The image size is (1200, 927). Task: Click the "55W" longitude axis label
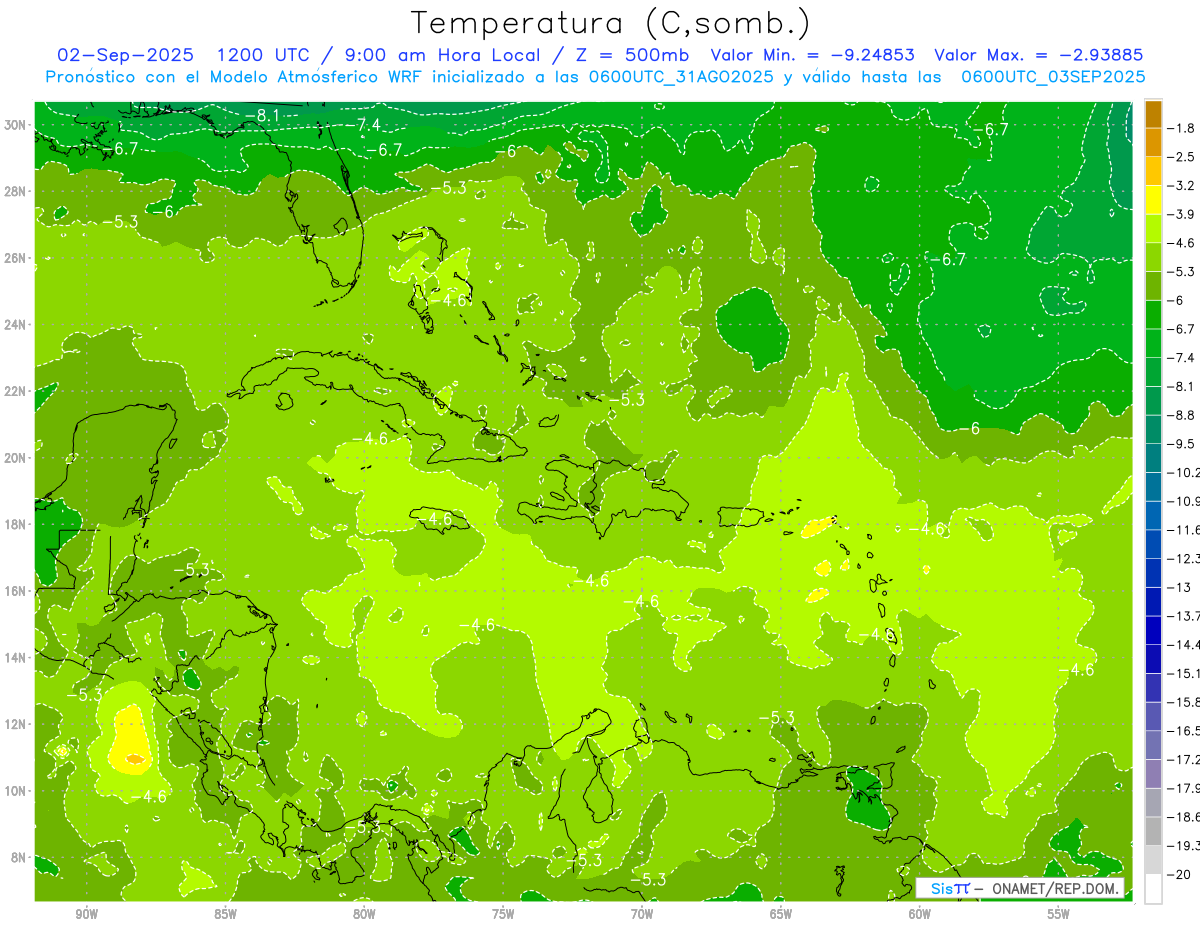click(x=1059, y=913)
